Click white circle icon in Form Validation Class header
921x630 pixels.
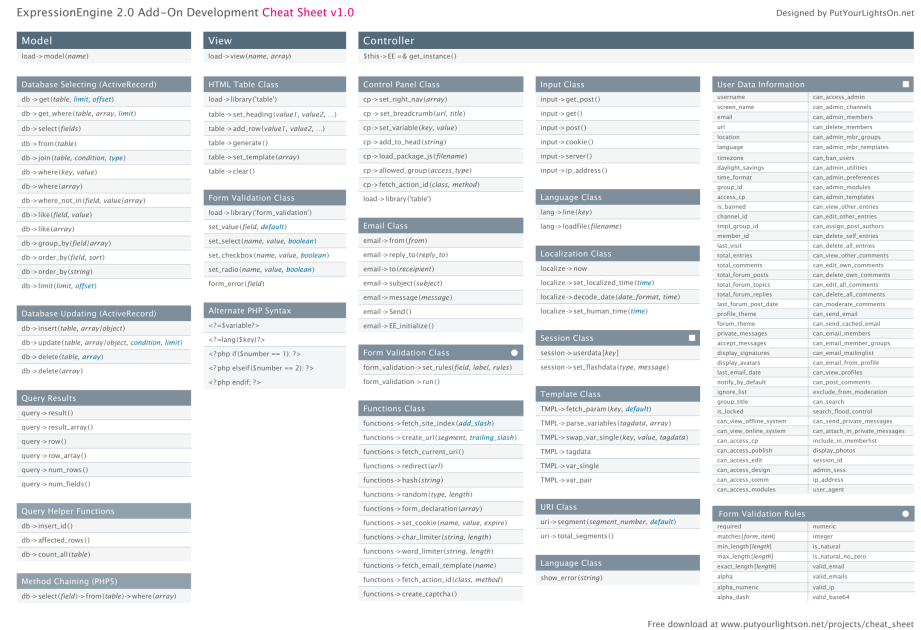point(514,353)
